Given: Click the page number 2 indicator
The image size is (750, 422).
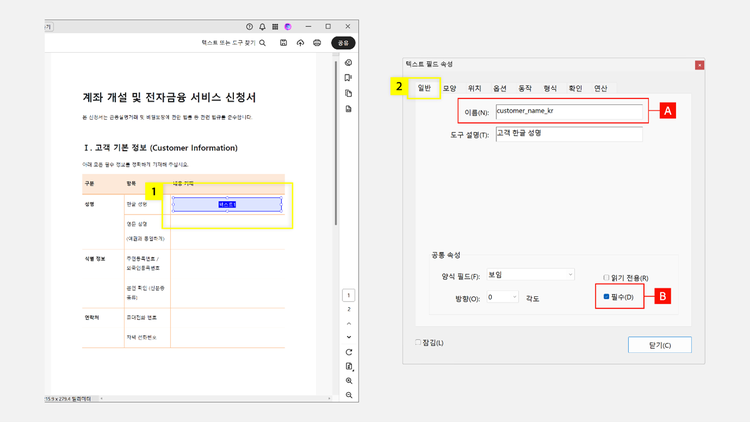Looking at the screenshot, I should [349, 310].
